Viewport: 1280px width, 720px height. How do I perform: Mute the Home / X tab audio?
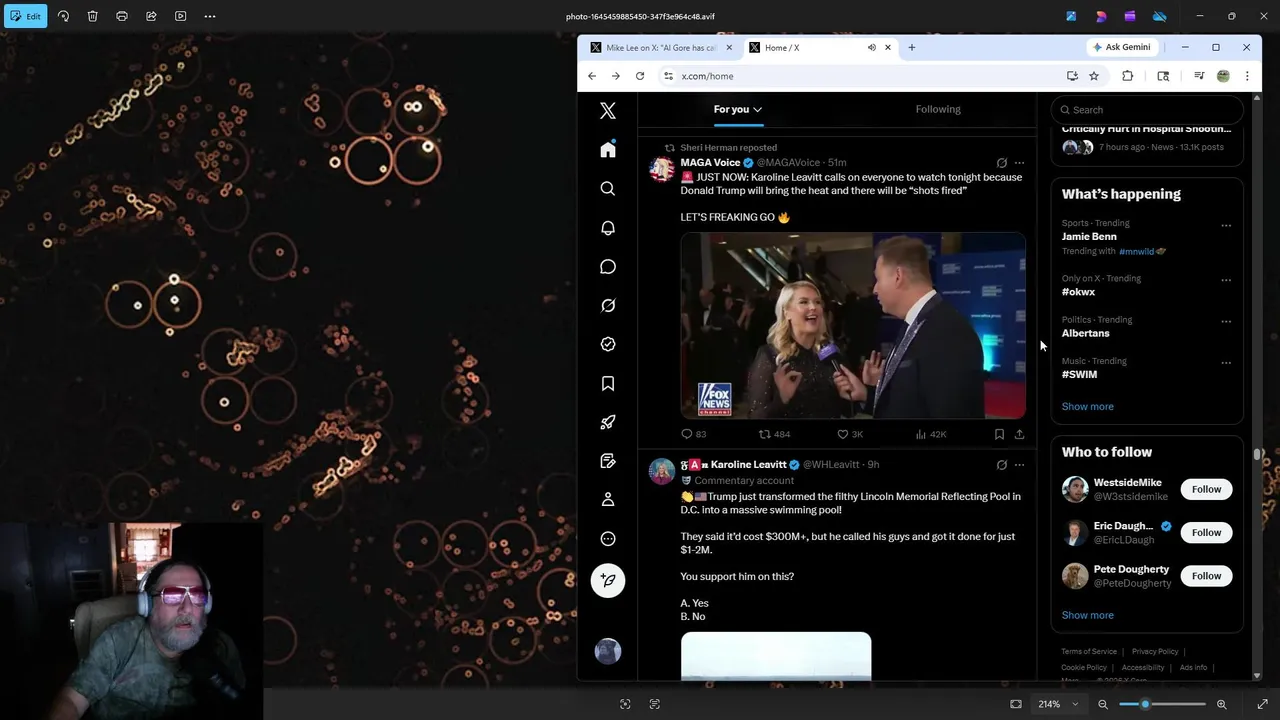coord(871,47)
